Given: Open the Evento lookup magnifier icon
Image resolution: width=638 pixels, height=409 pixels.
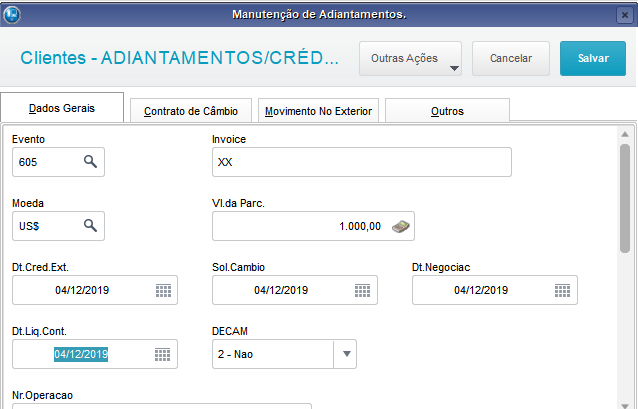Looking at the screenshot, I should 90,162.
